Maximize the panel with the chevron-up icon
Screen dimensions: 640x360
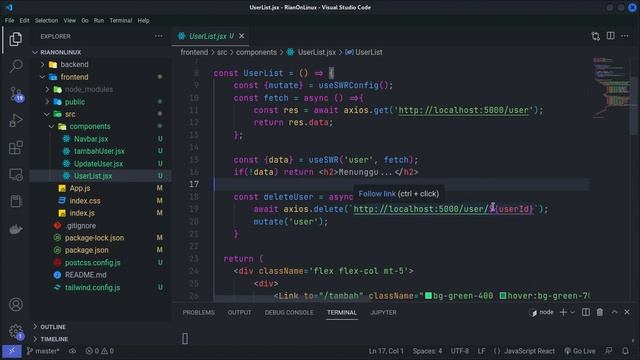pos(614,312)
